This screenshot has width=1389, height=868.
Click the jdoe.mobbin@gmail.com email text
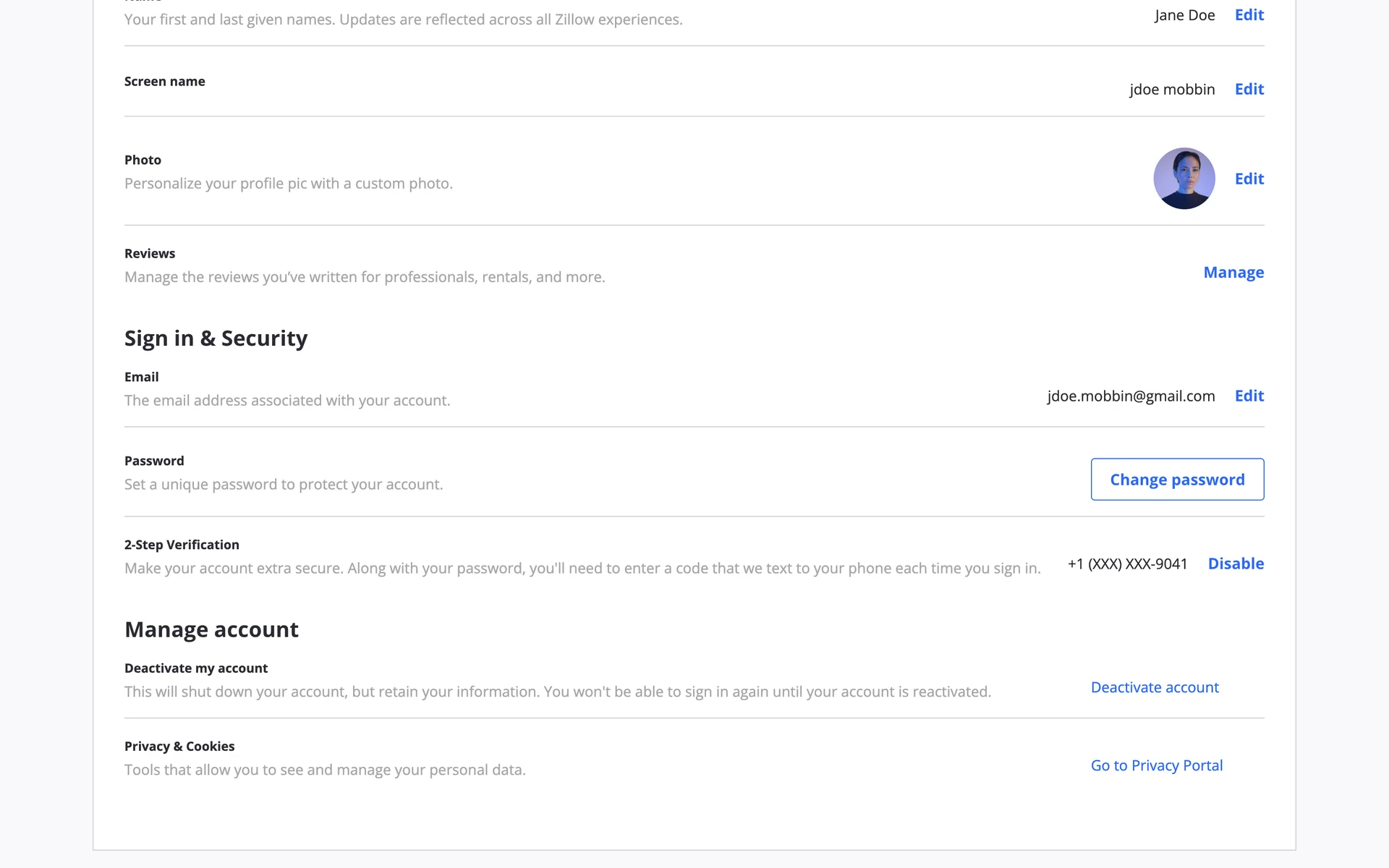point(1130,396)
